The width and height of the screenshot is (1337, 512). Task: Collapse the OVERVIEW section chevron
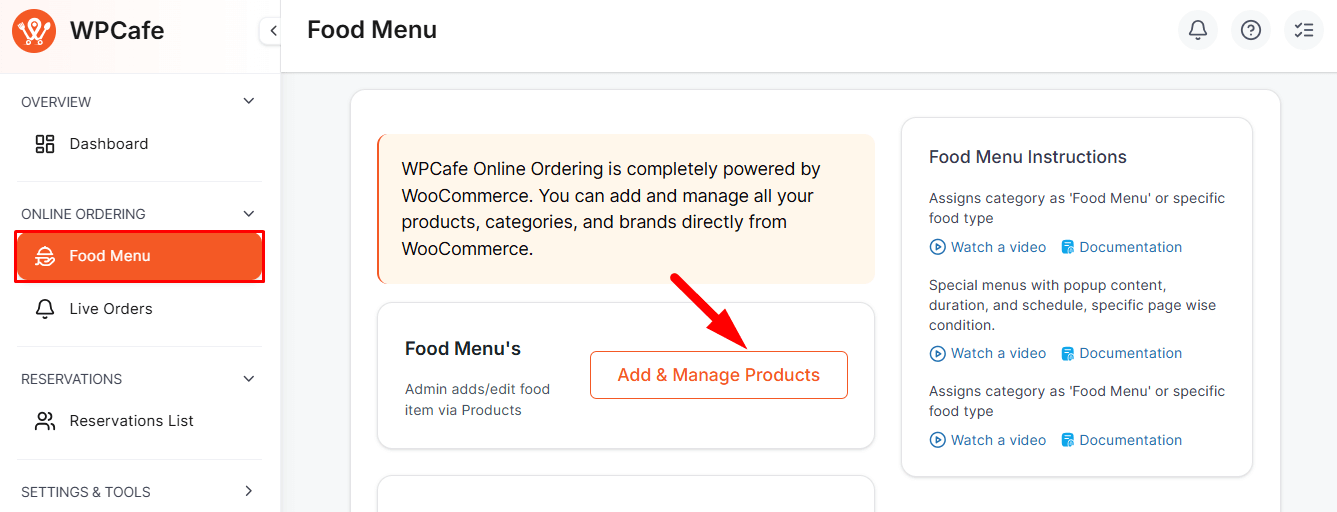tap(249, 101)
